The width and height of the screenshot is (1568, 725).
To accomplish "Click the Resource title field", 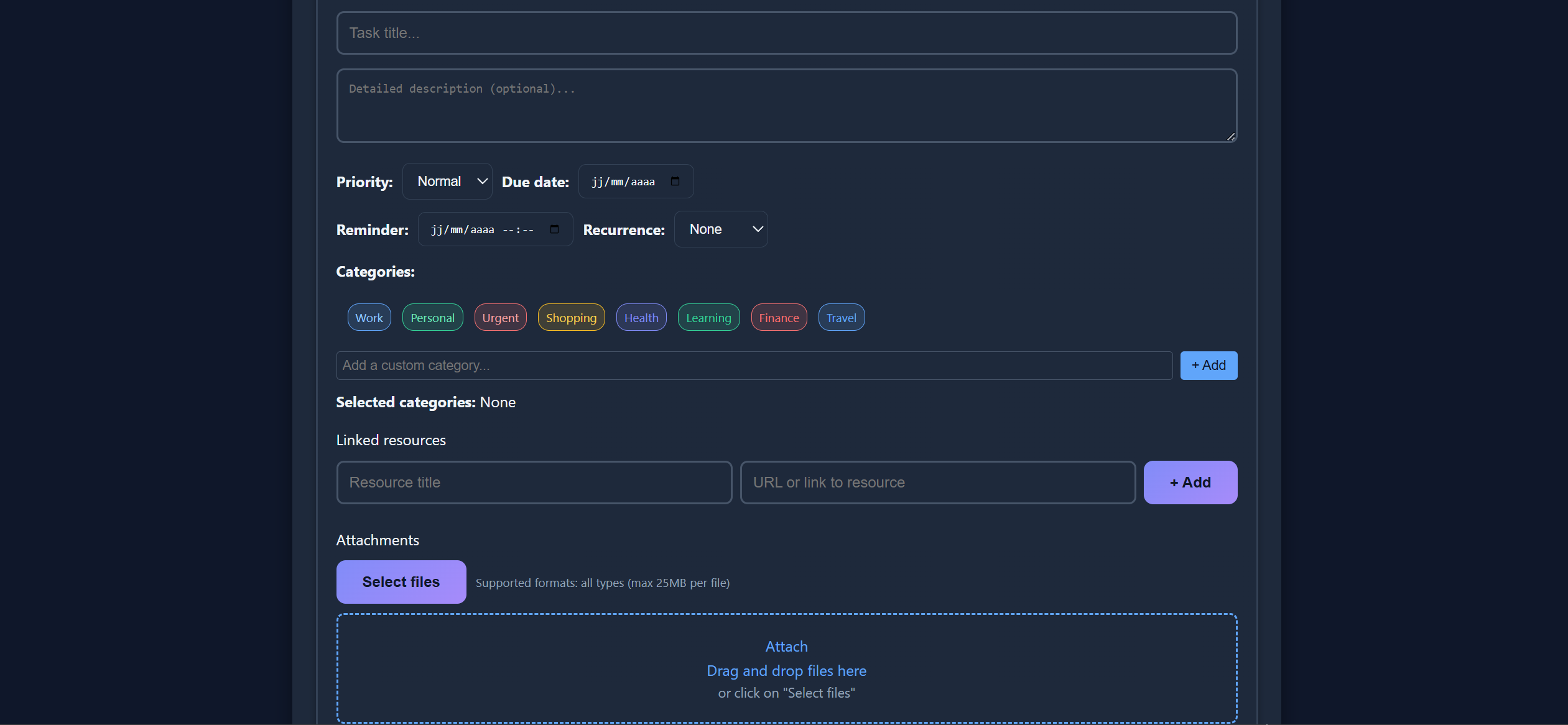I will [x=534, y=483].
